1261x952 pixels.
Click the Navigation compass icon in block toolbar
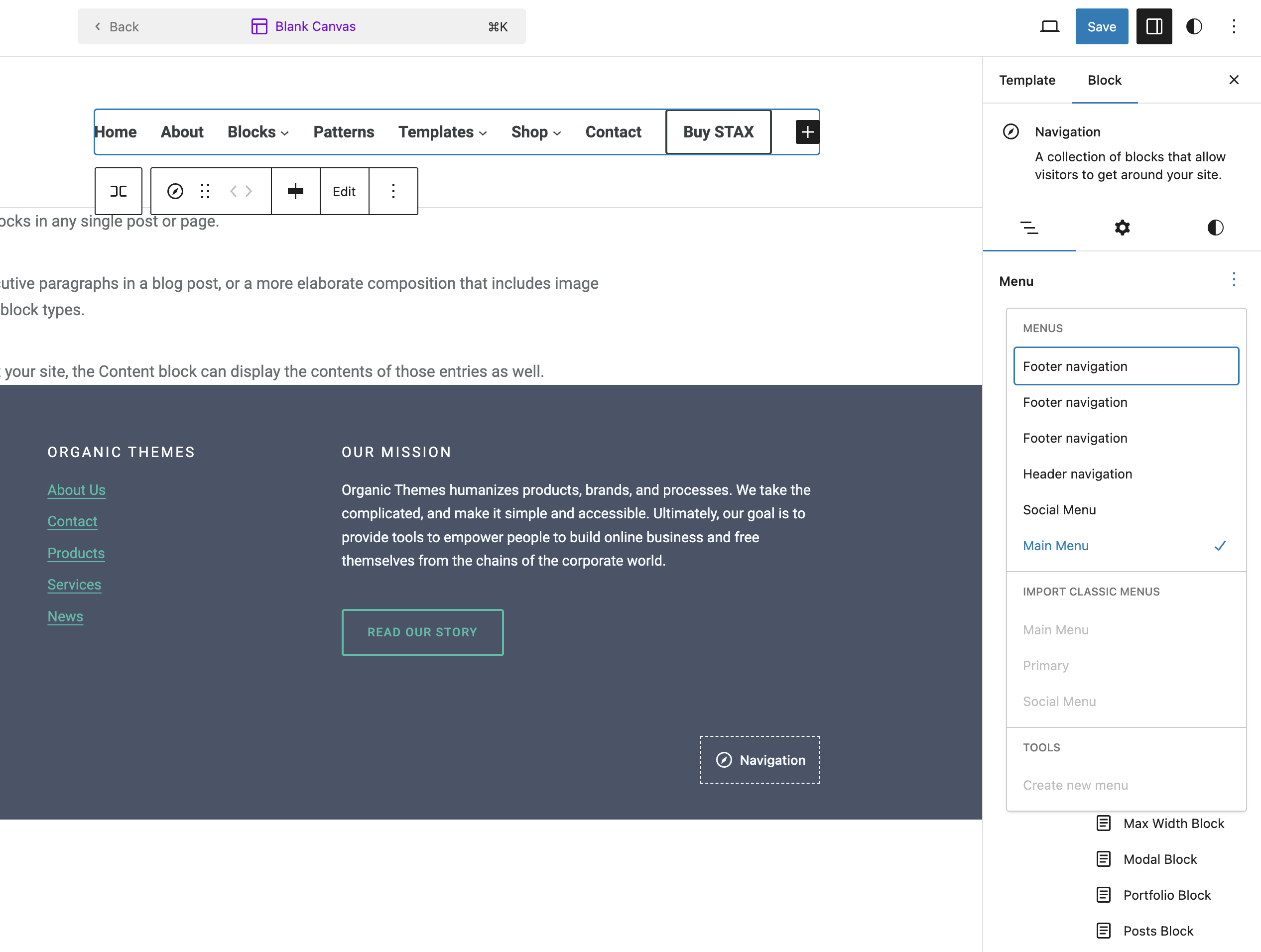tap(175, 191)
